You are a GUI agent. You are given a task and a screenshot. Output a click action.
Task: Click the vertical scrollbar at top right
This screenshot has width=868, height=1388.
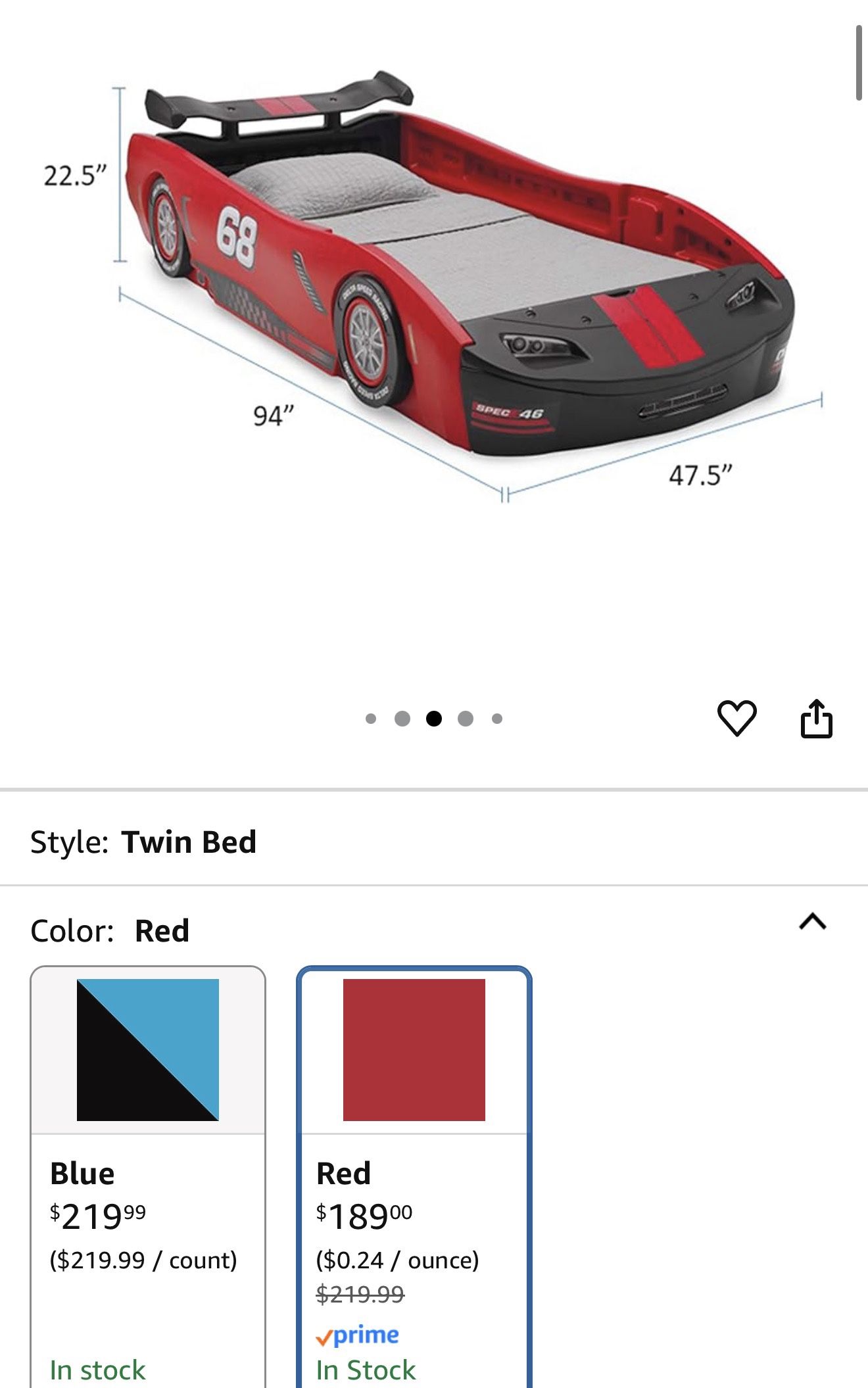coord(859,63)
